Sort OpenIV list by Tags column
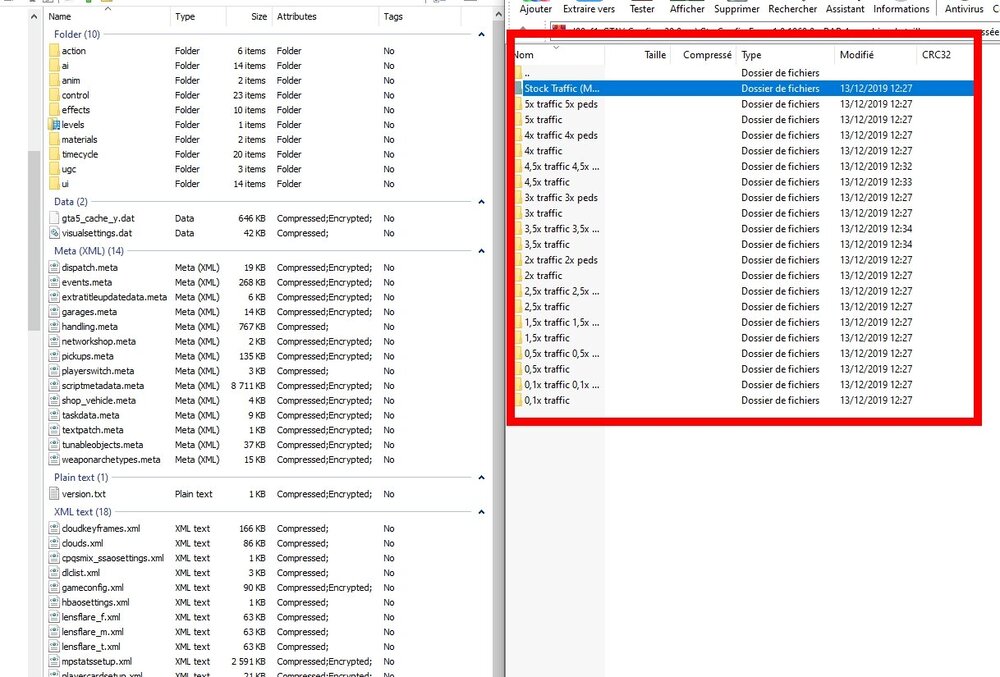 [x=418, y=17]
